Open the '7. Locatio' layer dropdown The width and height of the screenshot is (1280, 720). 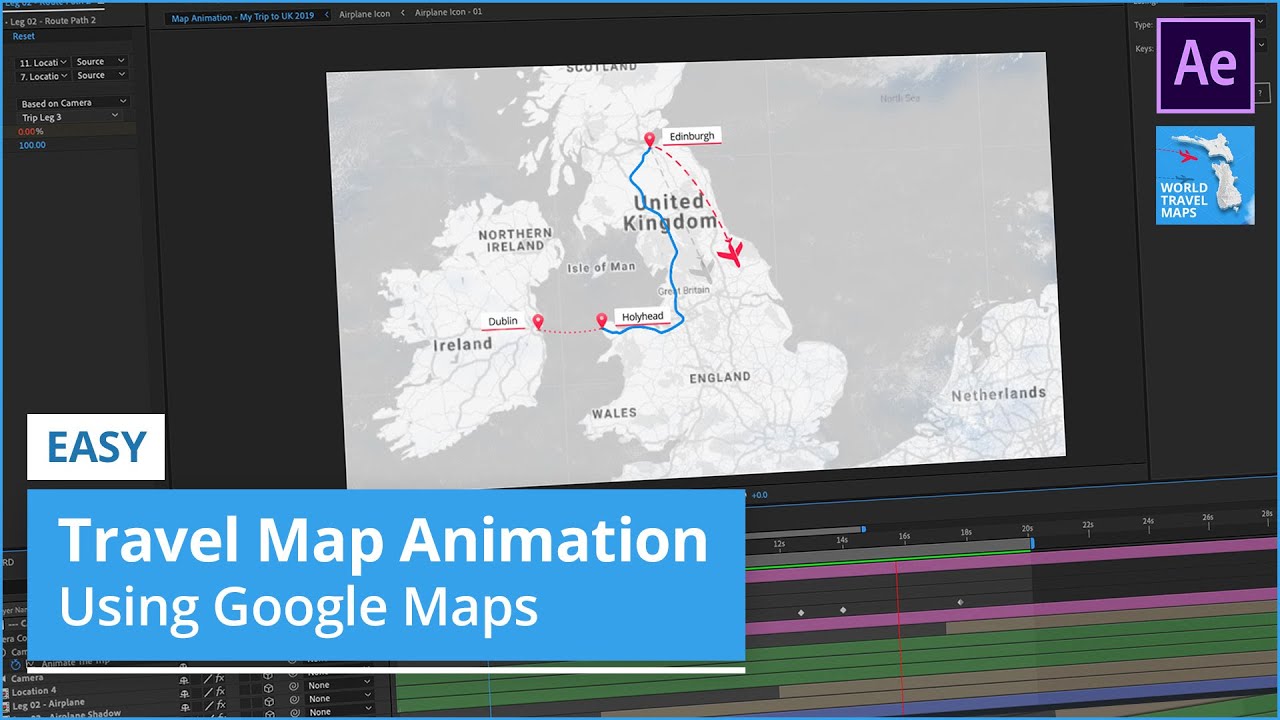[x=43, y=76]
